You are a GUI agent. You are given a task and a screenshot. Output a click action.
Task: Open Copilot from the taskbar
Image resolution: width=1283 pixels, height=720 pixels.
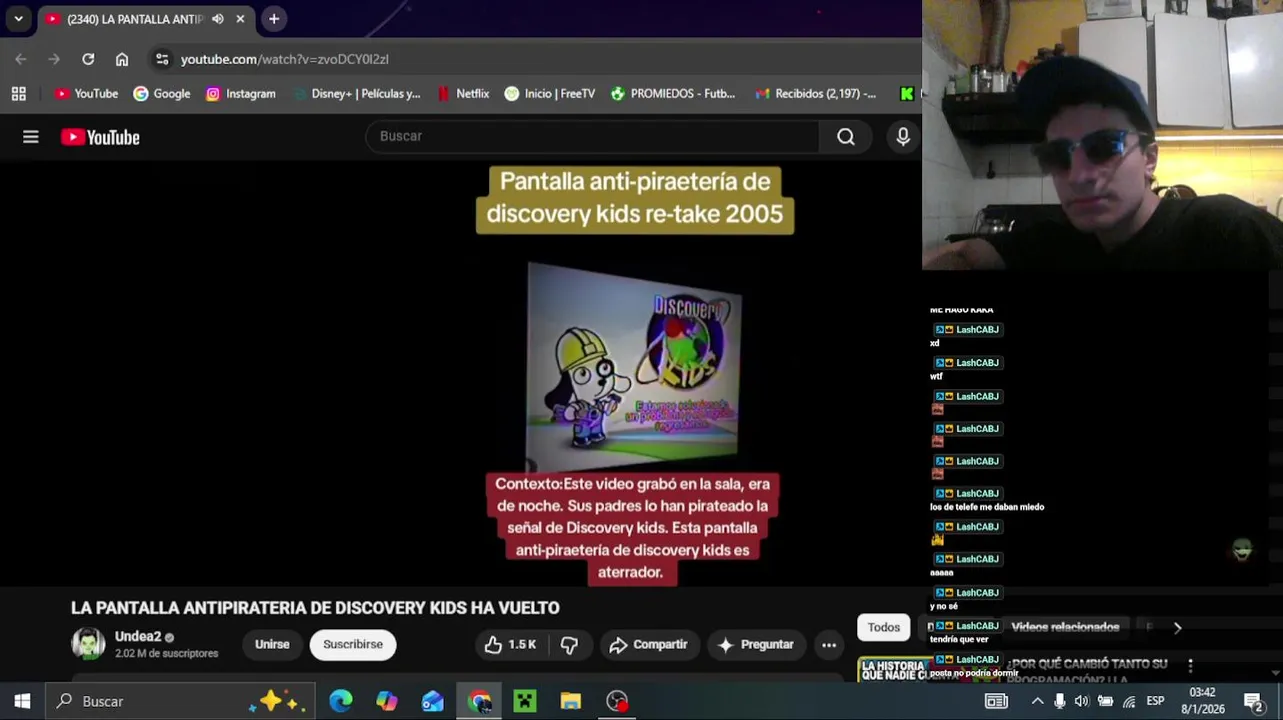[x=387, y=701]
